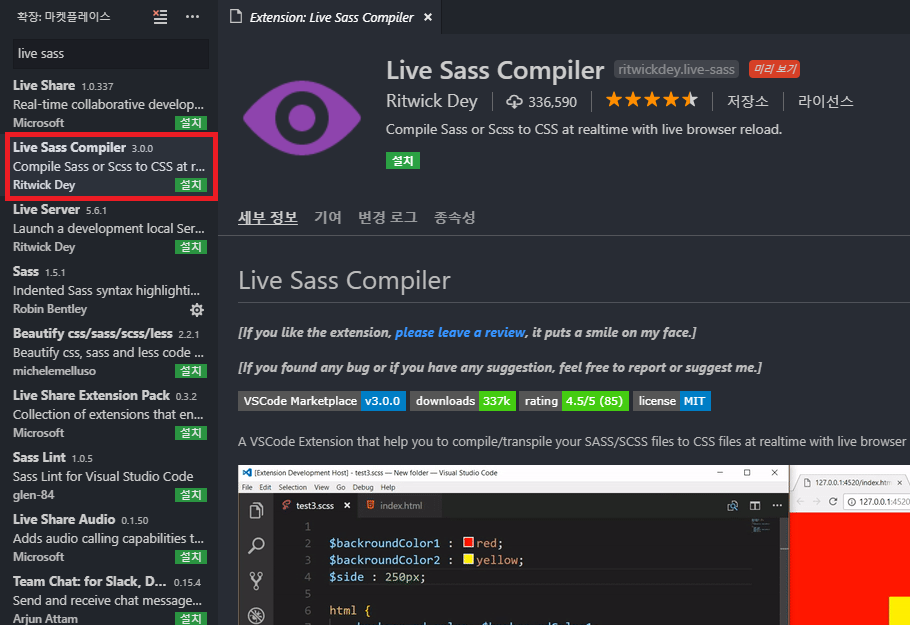Image resolution: width=910 pixels, height=625 pixels.
Task: Click the download count cloud icon
Action: (x=514, y=102)
